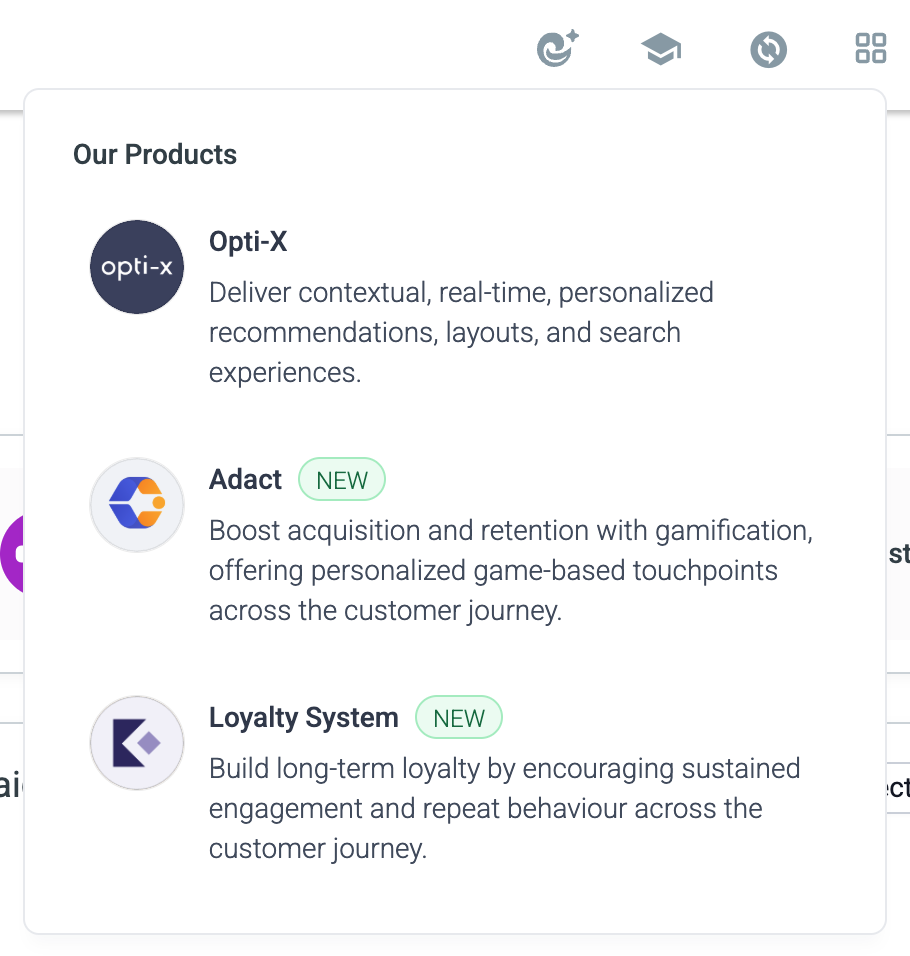Click the NEW badge beside Adact
The width and height of the screenshot is (910, 956).
click(342, 479)
